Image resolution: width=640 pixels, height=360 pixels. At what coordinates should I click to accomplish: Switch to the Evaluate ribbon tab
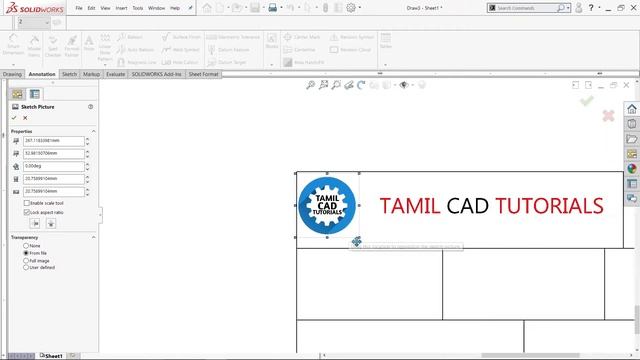[116, 74]
